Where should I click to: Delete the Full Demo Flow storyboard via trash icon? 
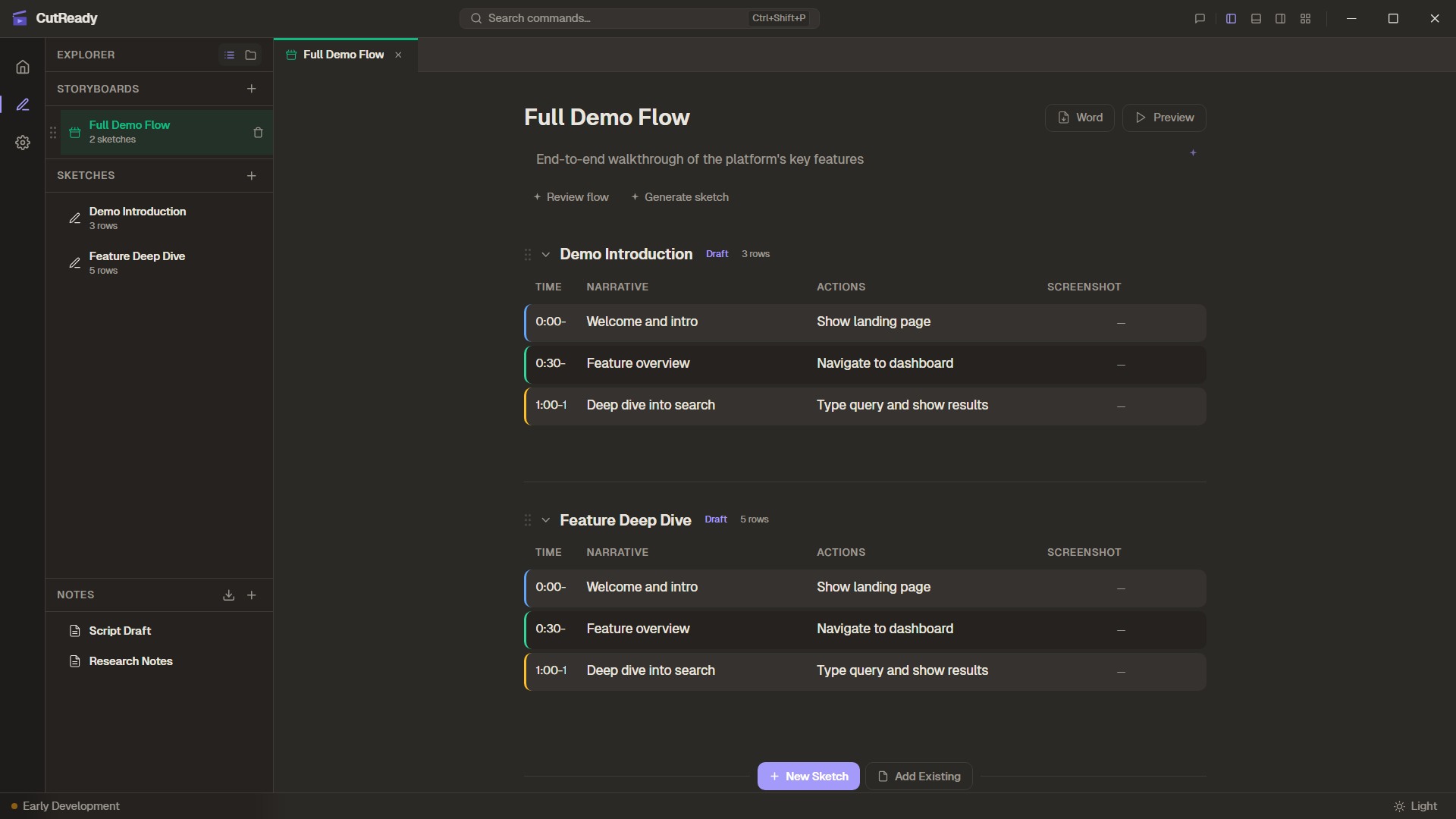(x=258, y=133)
